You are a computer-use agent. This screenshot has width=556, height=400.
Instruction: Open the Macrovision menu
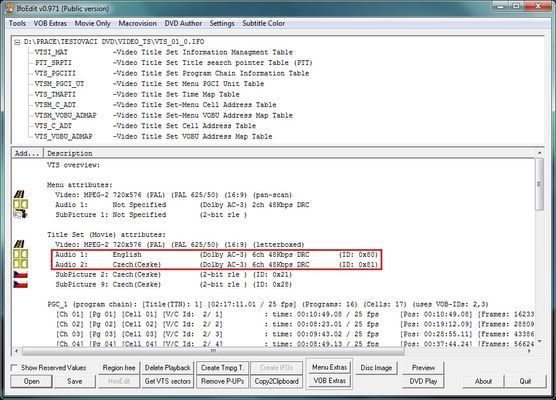coord(138,23)
